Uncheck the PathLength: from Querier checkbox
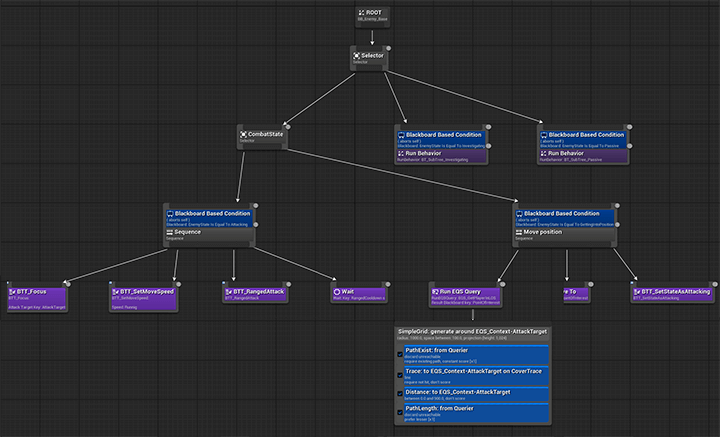720x437 pixels. click(399, 409)
